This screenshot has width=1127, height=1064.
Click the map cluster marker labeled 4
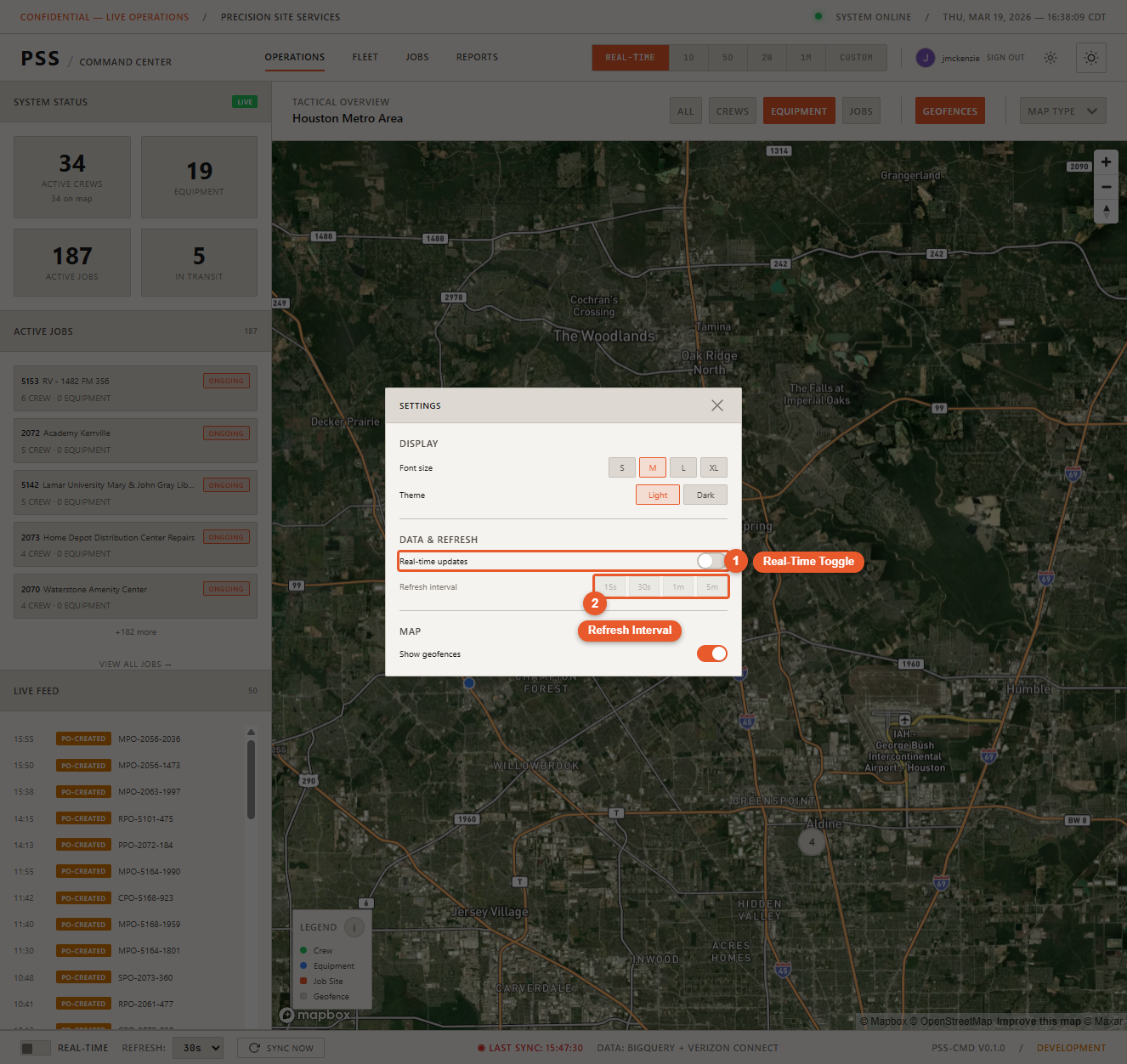point(811,842)
